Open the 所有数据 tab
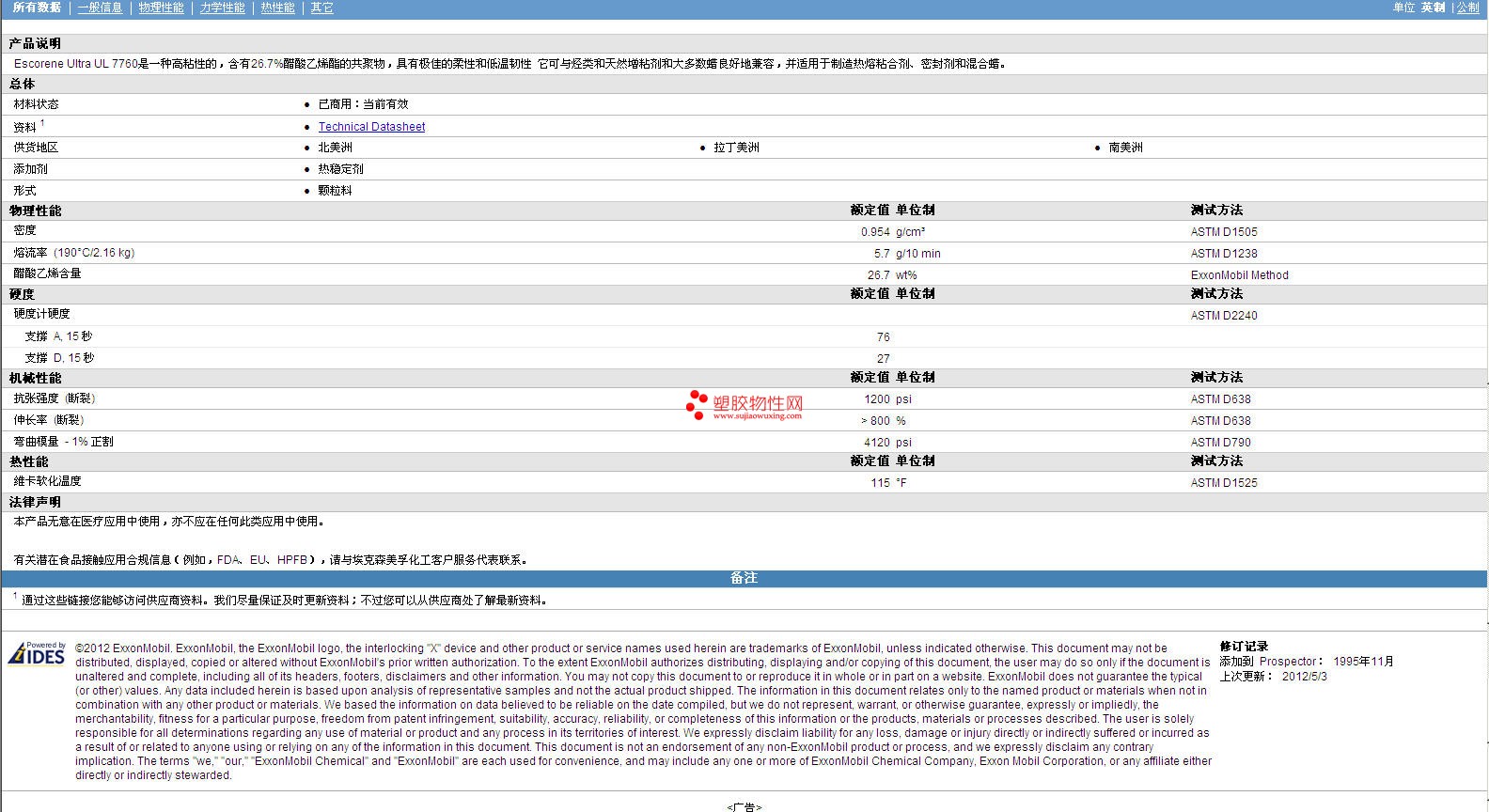1489x812 pixels. pos(37,8)
